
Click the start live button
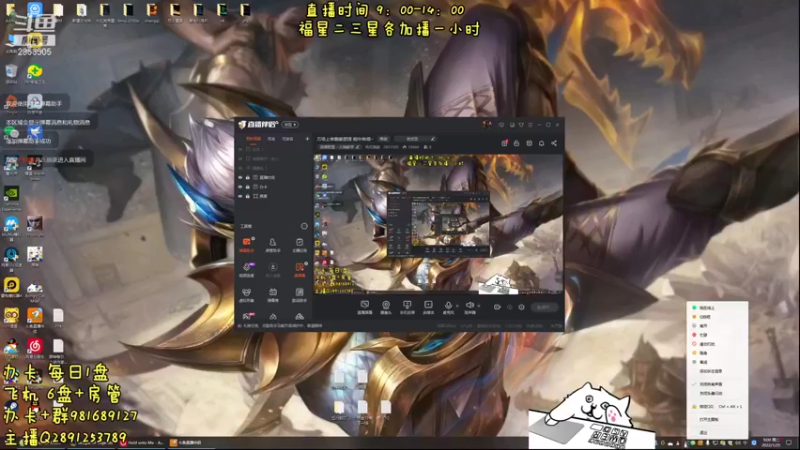point(544,307)
